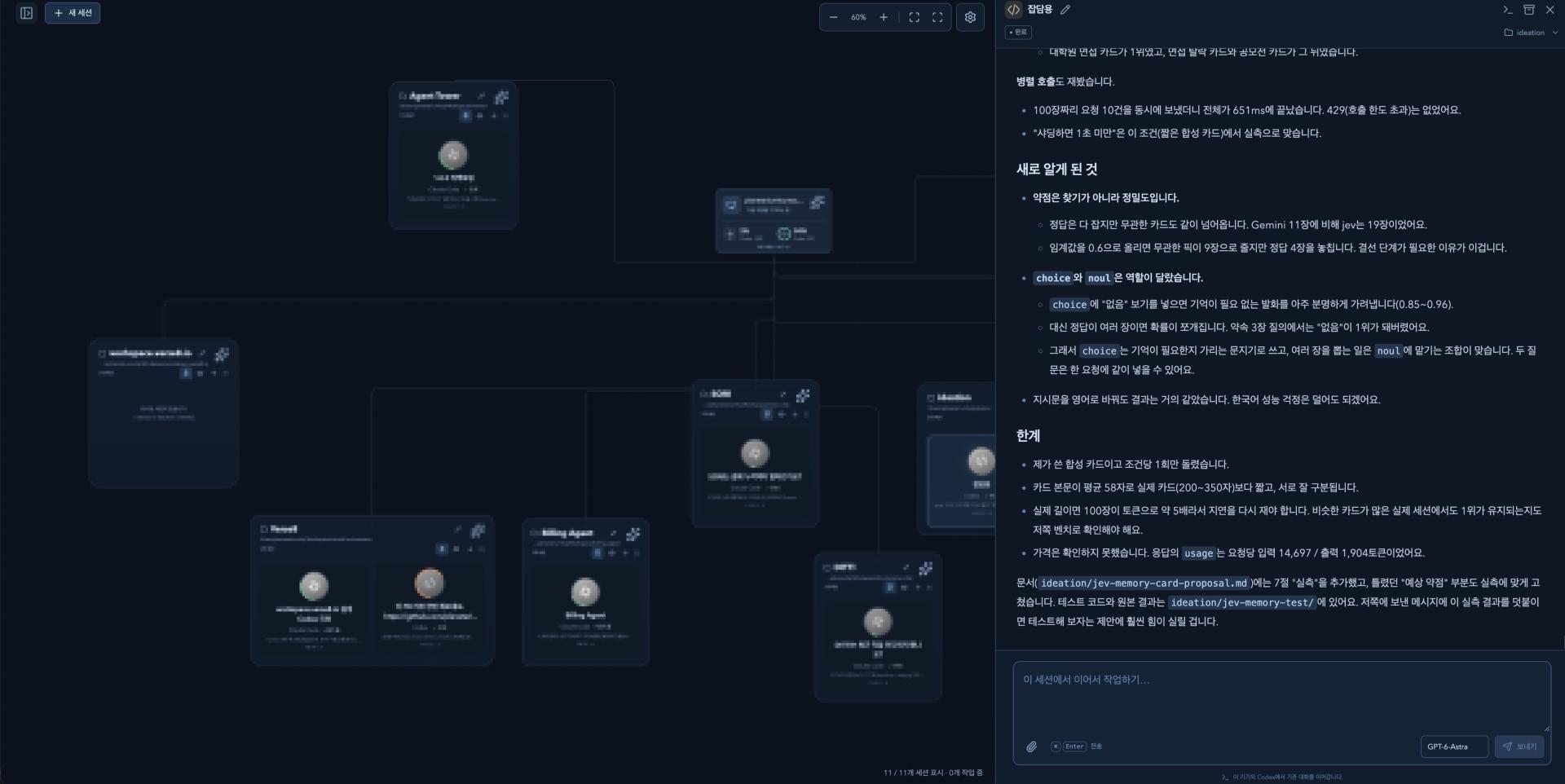Open the GPT-6-Astra model selector
Image resolution: width=1565 pixels, height=784 pixels.
tap(1453, 747)
